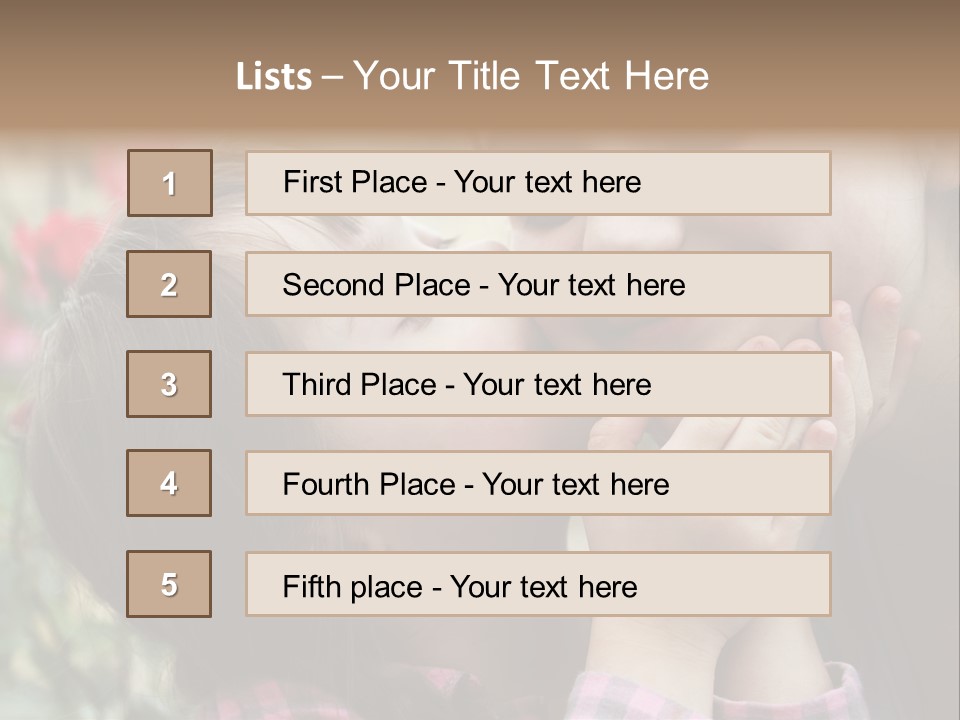
Task: Select "Your text here" in the Third Place row
Action: (x=557, y=385)
